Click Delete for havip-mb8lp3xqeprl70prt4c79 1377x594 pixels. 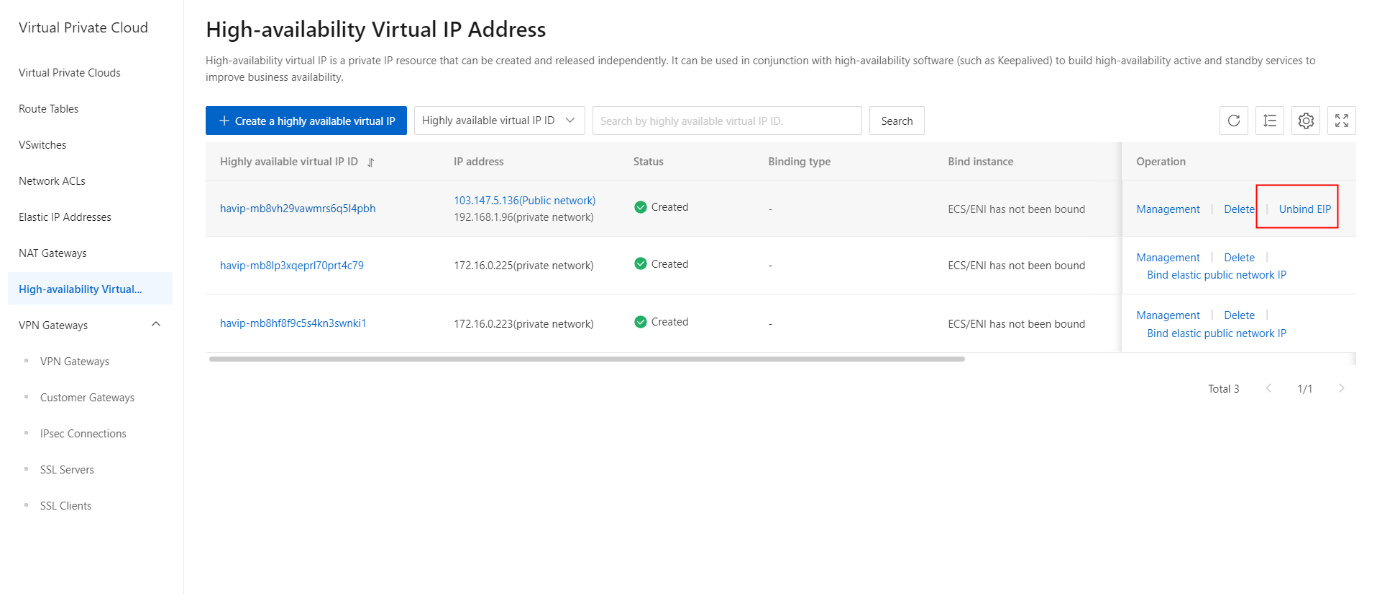click(x=1239, y=257)
